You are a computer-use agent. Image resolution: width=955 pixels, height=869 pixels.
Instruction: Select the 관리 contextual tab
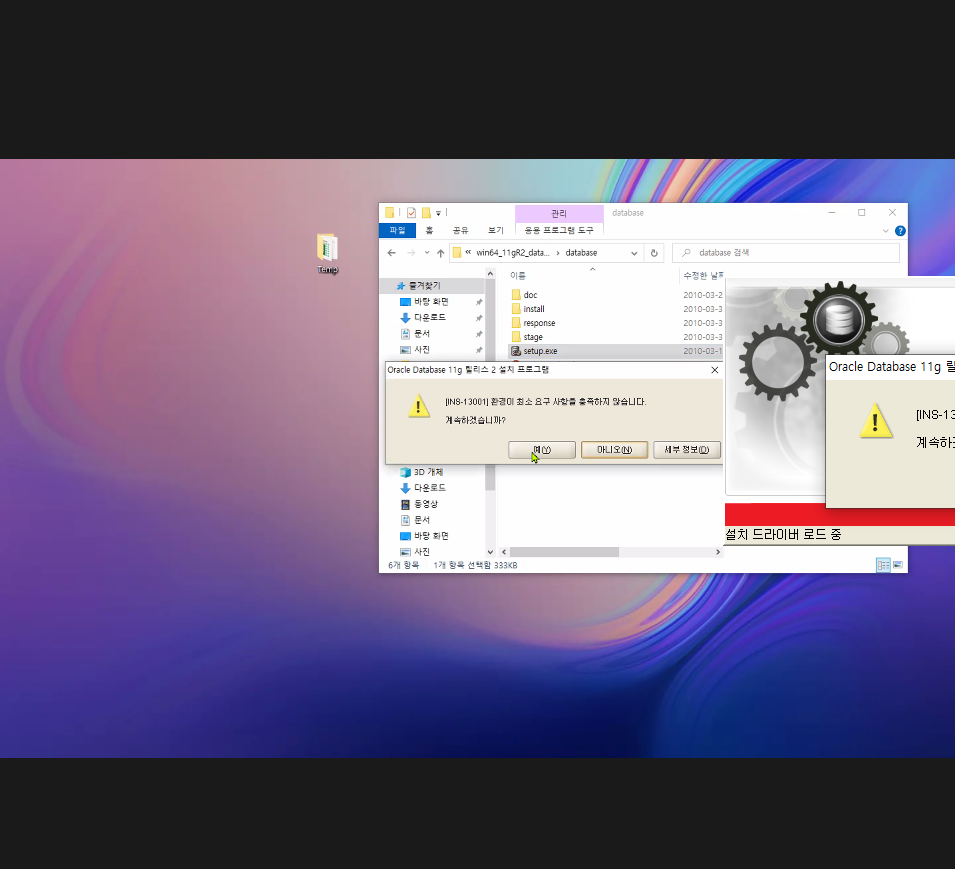coord(559,213)
